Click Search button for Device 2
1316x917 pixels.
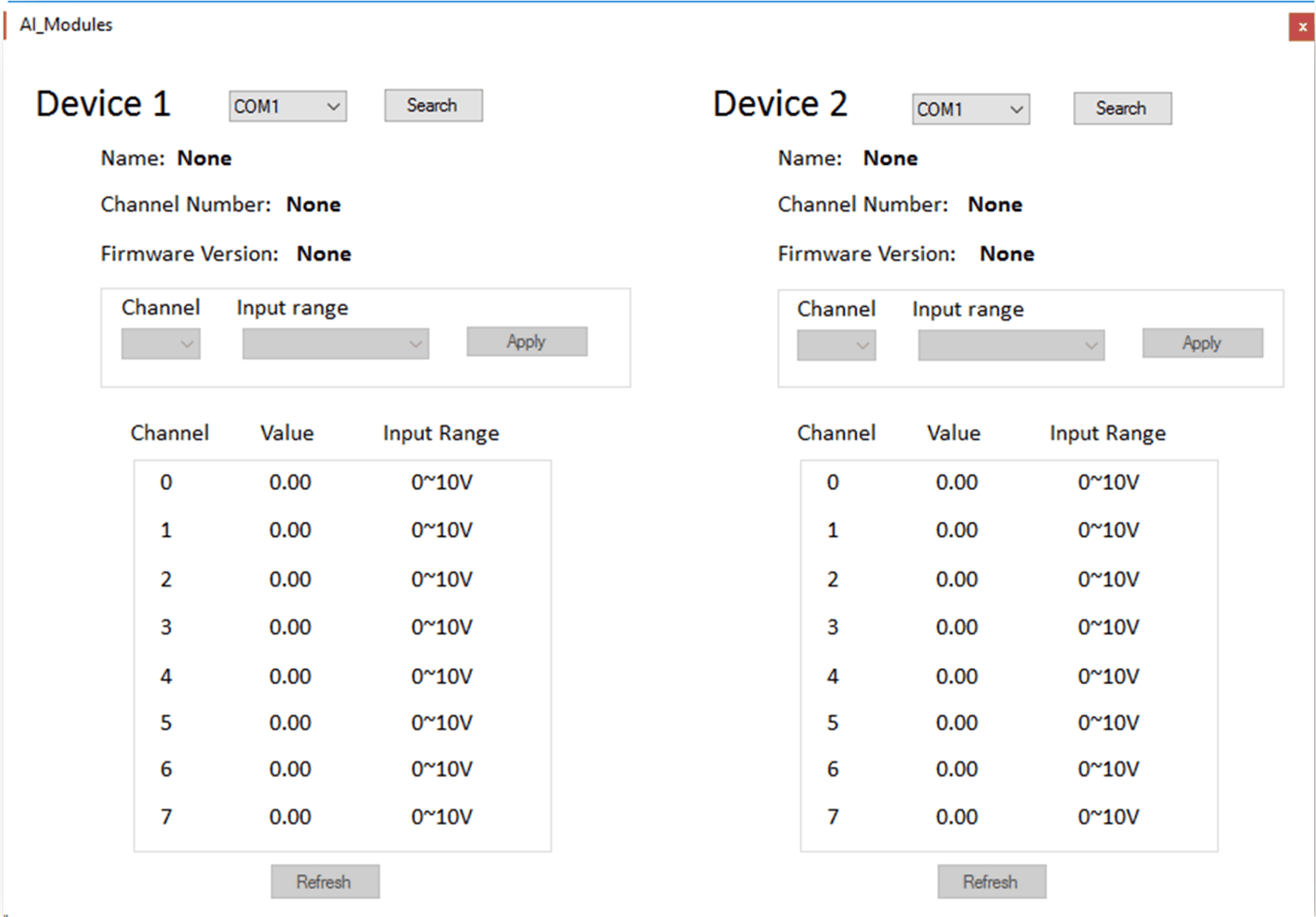click(x=1122, y=108)
